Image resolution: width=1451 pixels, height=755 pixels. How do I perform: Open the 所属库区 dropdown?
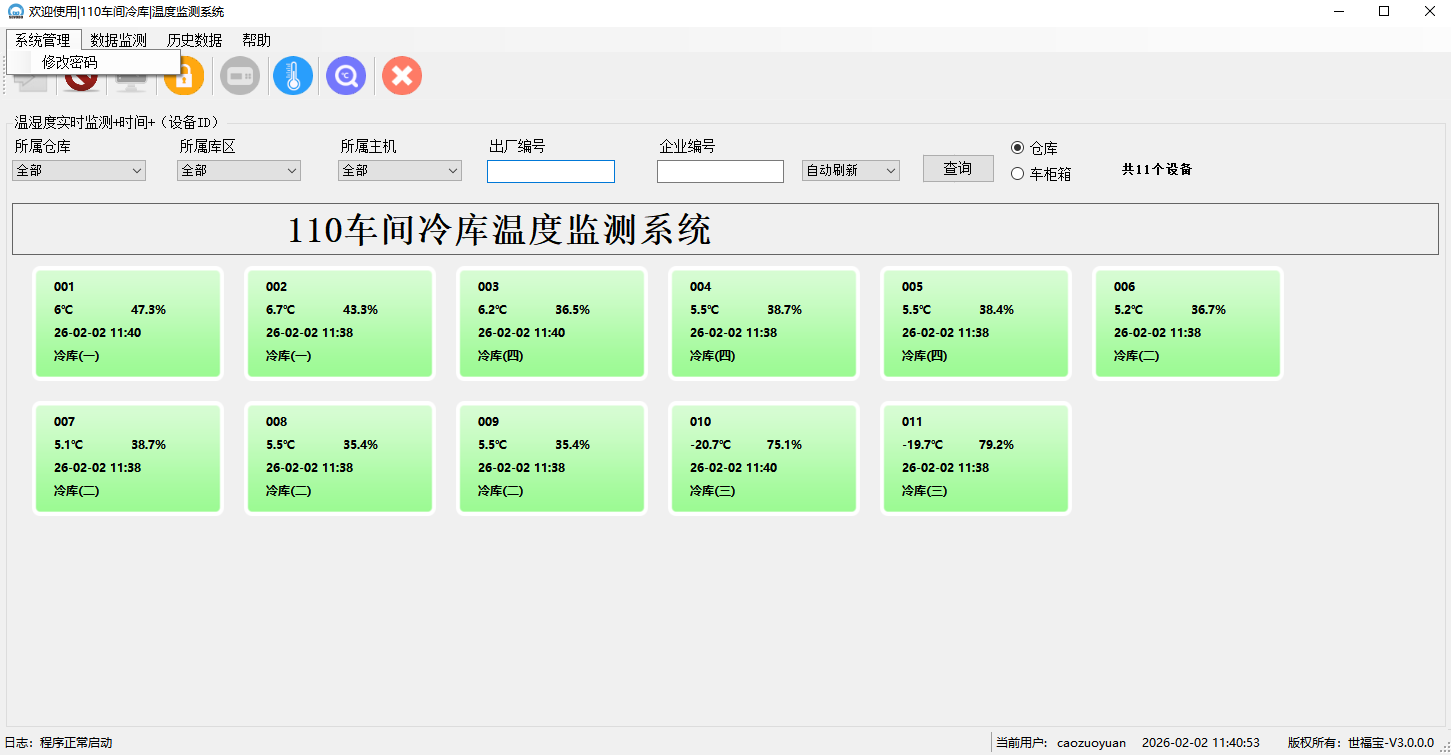click(x=239, y=171)
